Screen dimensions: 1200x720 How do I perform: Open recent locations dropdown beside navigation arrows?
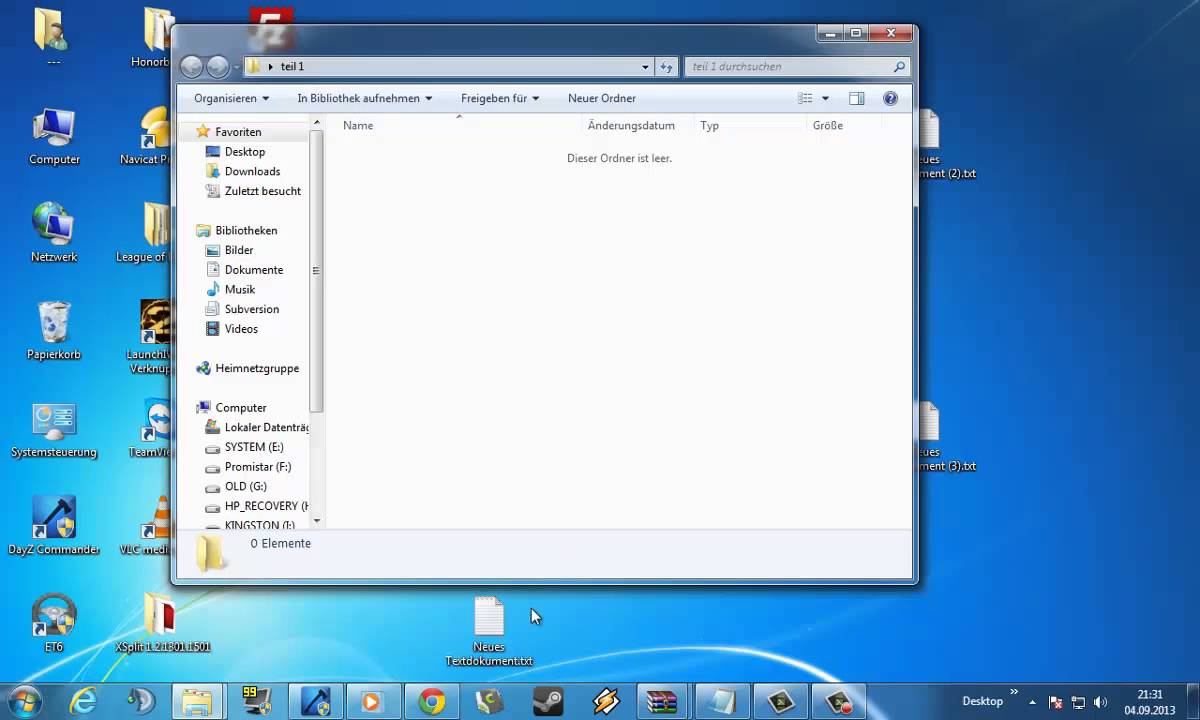[236, 67]
